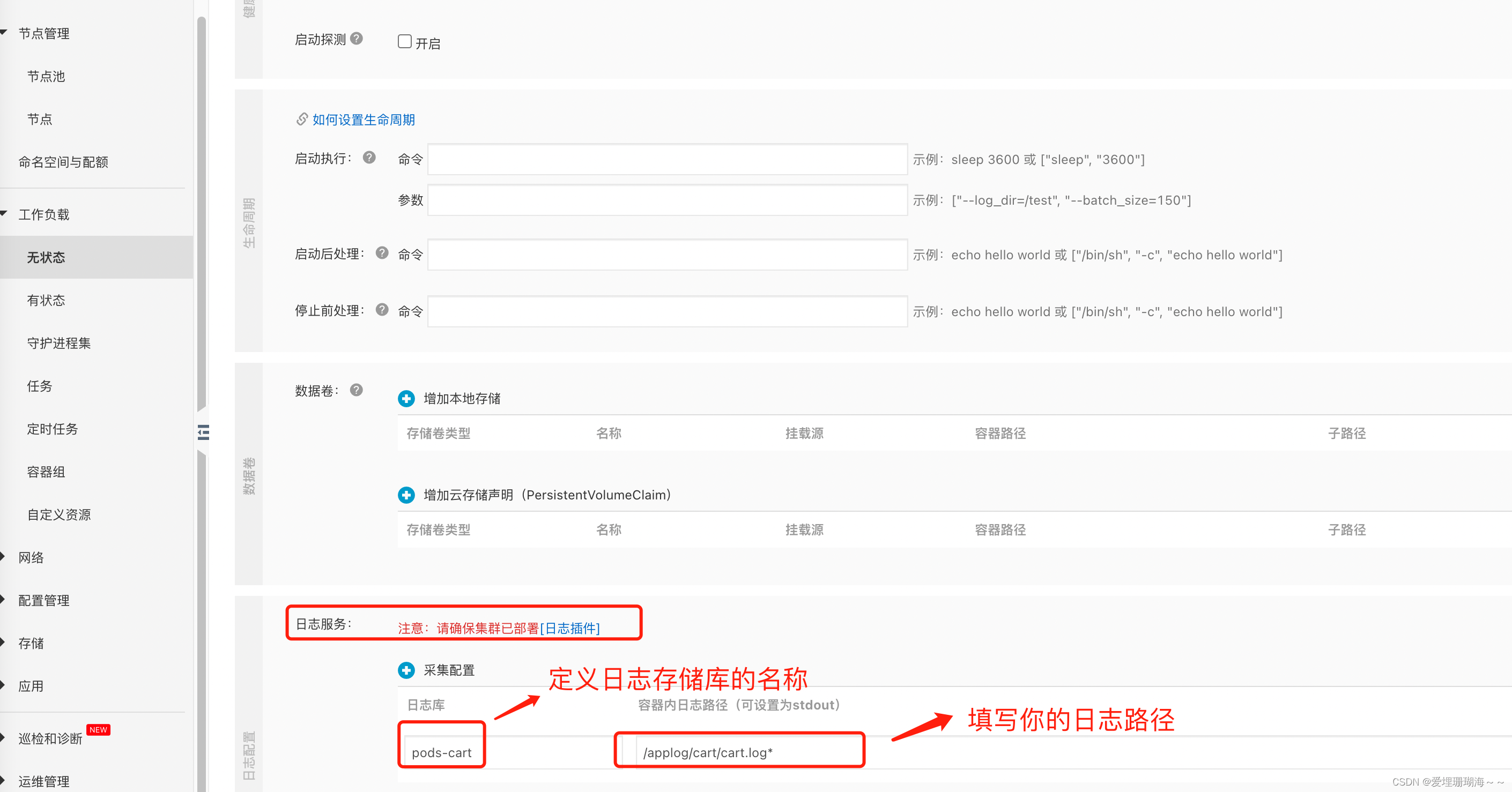Click link icon beside 如何设置生命周期

(x=302, y=119)
